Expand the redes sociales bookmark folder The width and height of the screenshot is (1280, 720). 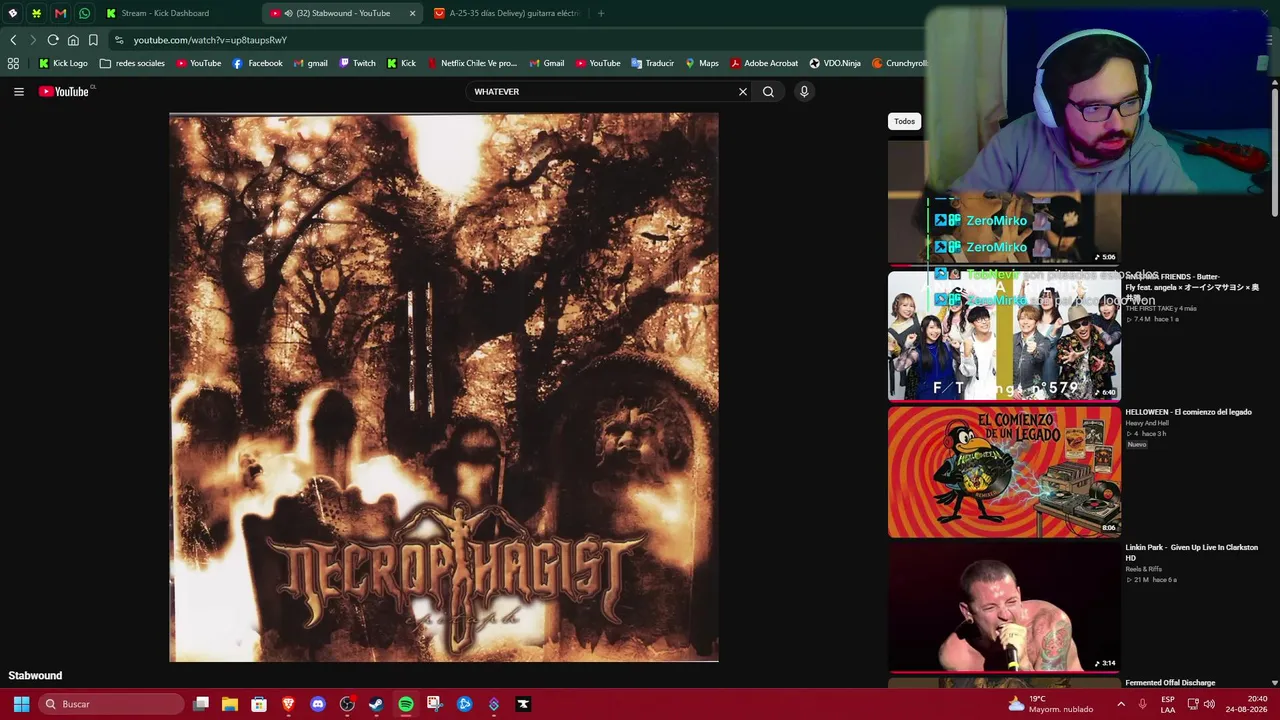(x=132, y=63)
